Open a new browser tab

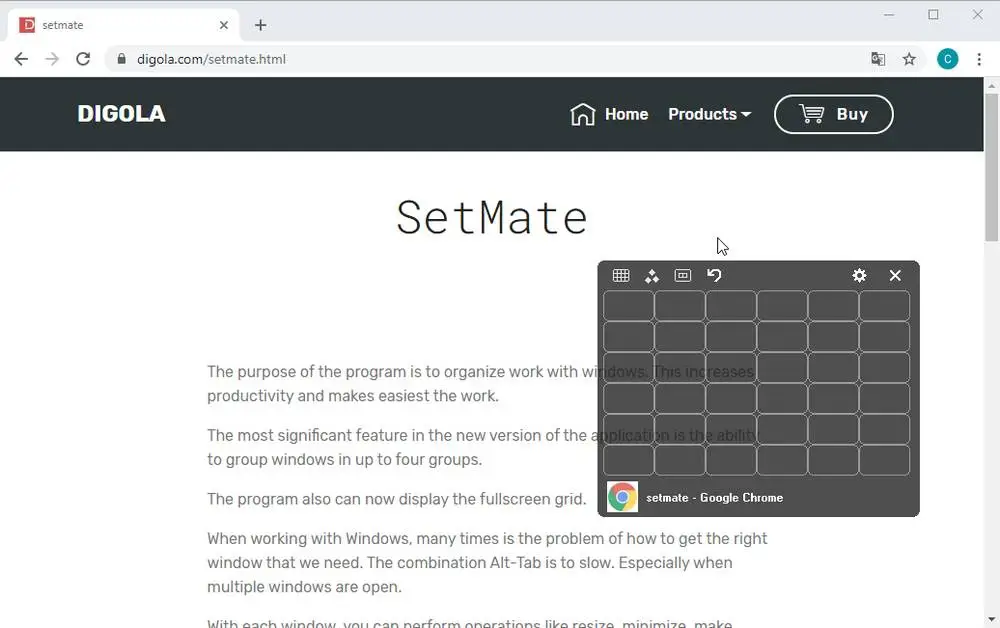[x=261, y=25]
